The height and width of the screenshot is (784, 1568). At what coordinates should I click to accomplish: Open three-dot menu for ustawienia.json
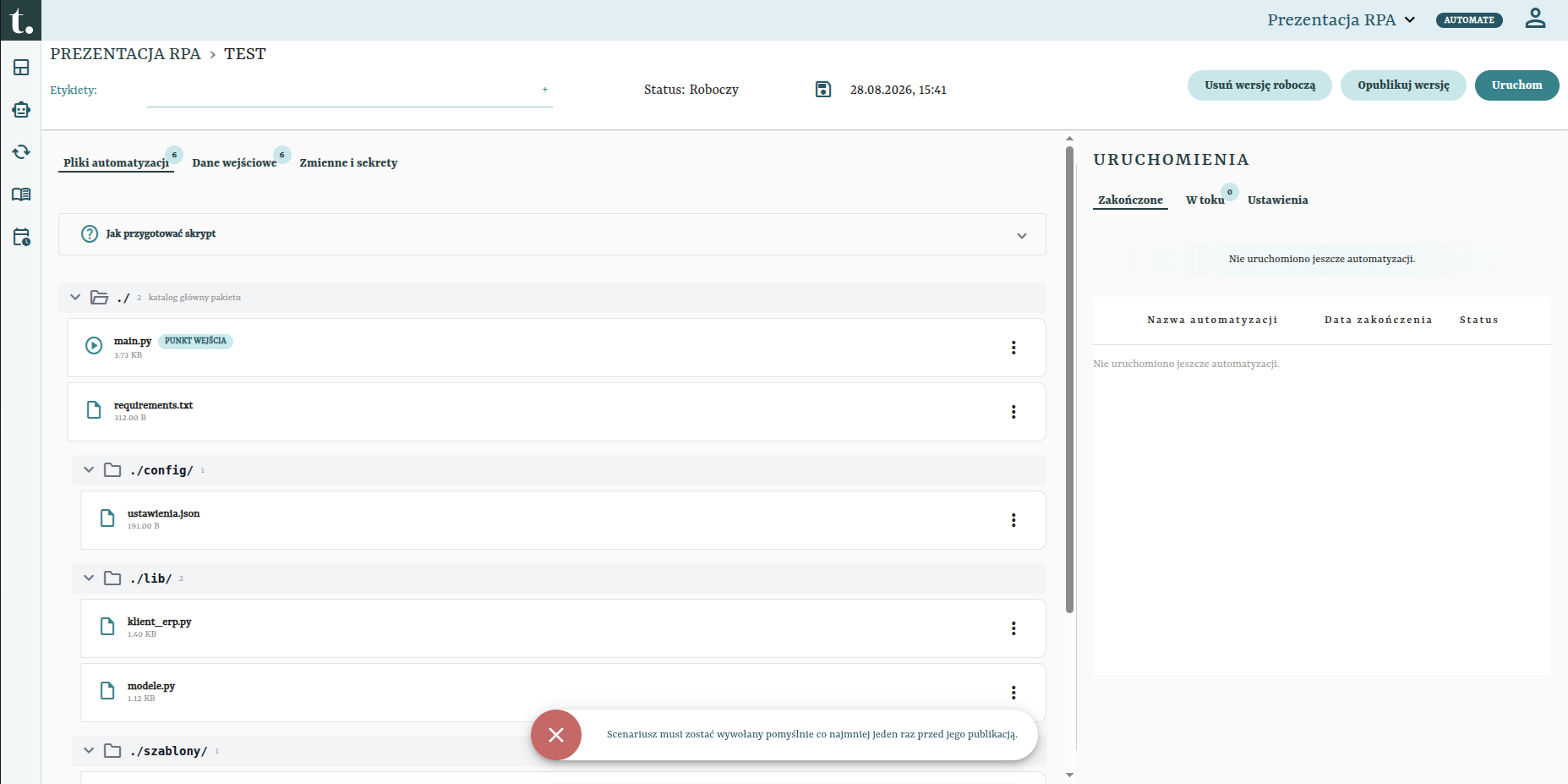(x=1013, y=520)
